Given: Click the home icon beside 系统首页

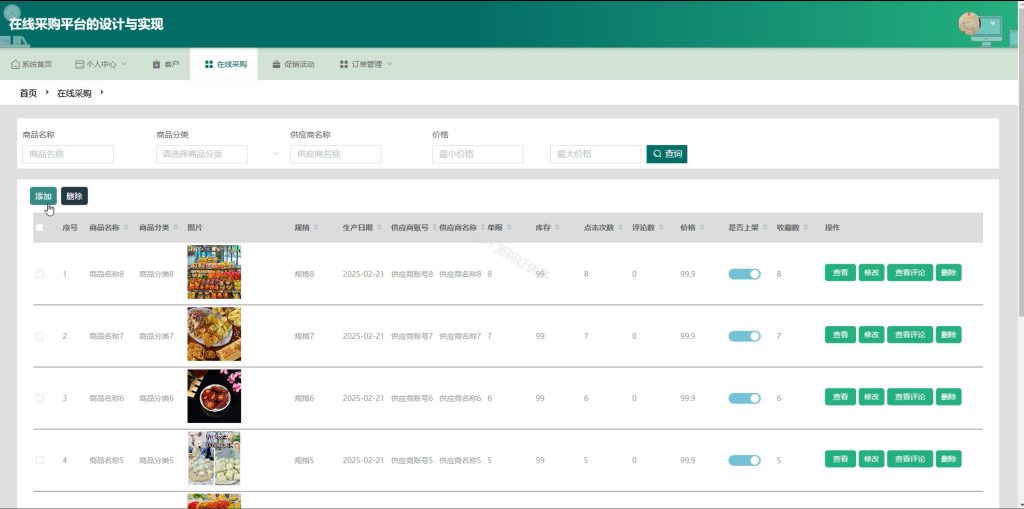Looking at the screenshot, I should 16,65.
